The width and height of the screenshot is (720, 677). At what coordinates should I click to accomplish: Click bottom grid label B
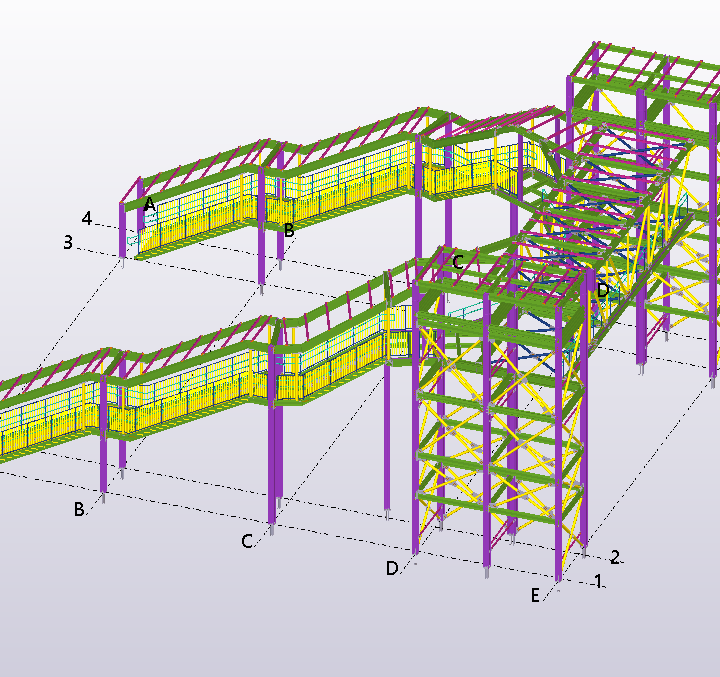(78, 509)
